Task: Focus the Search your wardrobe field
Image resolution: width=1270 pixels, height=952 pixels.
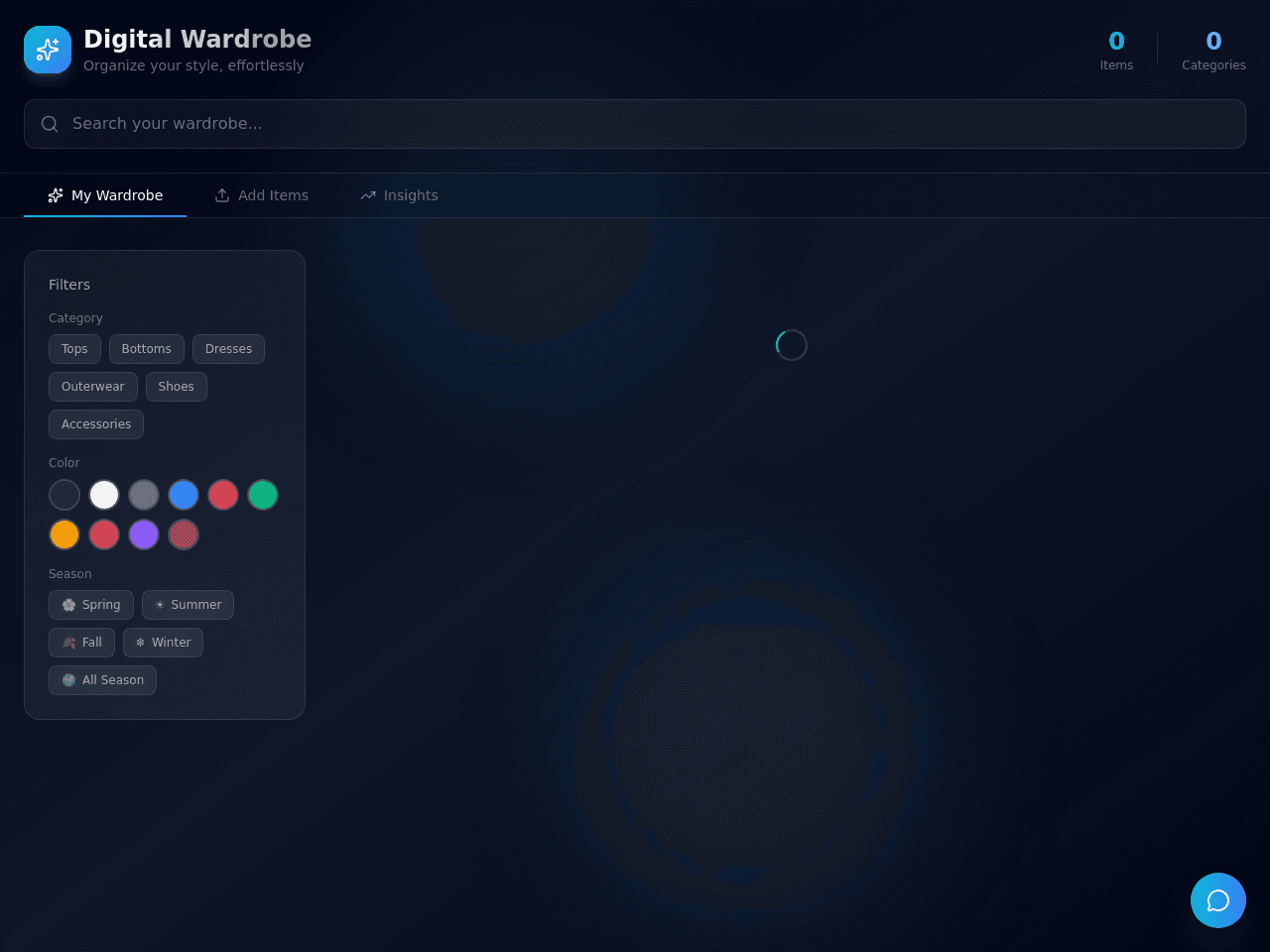Action: (635, 124)
